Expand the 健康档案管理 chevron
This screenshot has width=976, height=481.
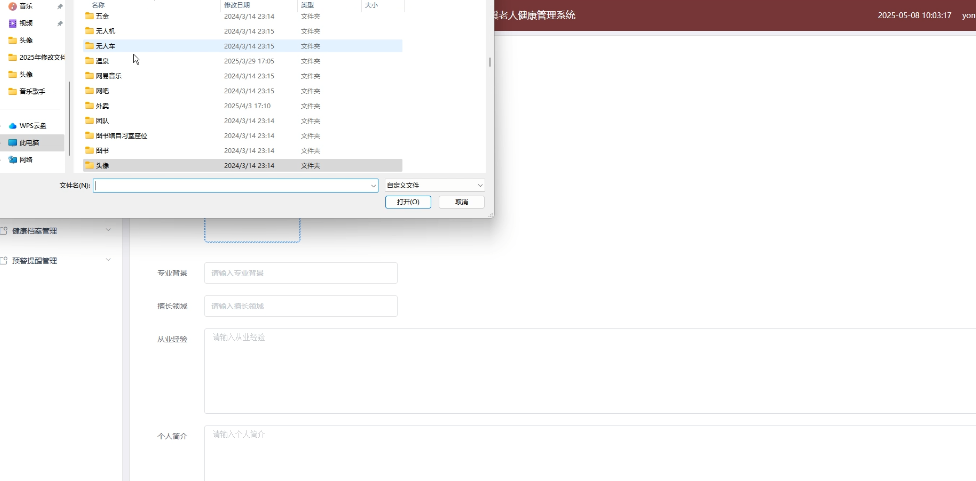click(x=108, y=230)
